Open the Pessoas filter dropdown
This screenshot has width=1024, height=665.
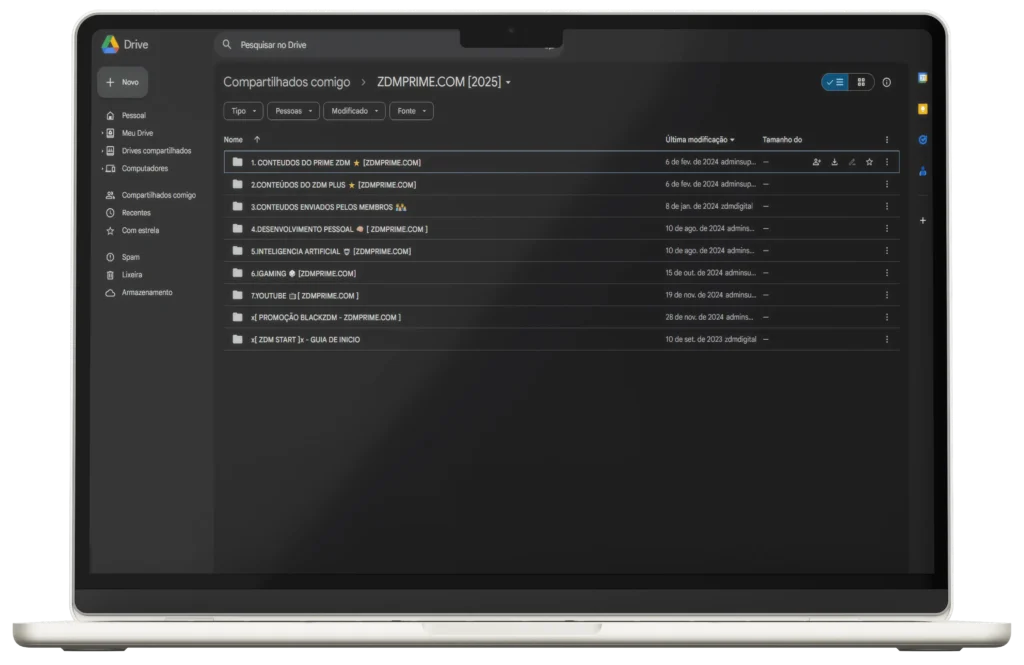tap(293, 111)
